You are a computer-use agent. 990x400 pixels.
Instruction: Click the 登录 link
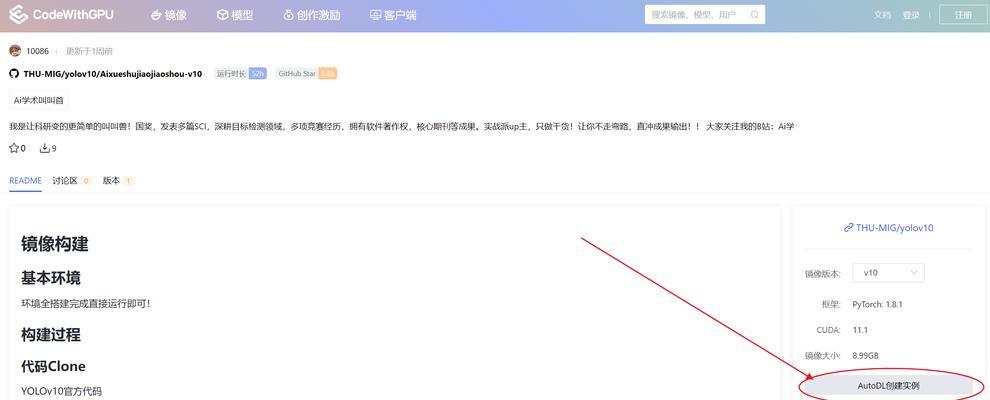911,15
